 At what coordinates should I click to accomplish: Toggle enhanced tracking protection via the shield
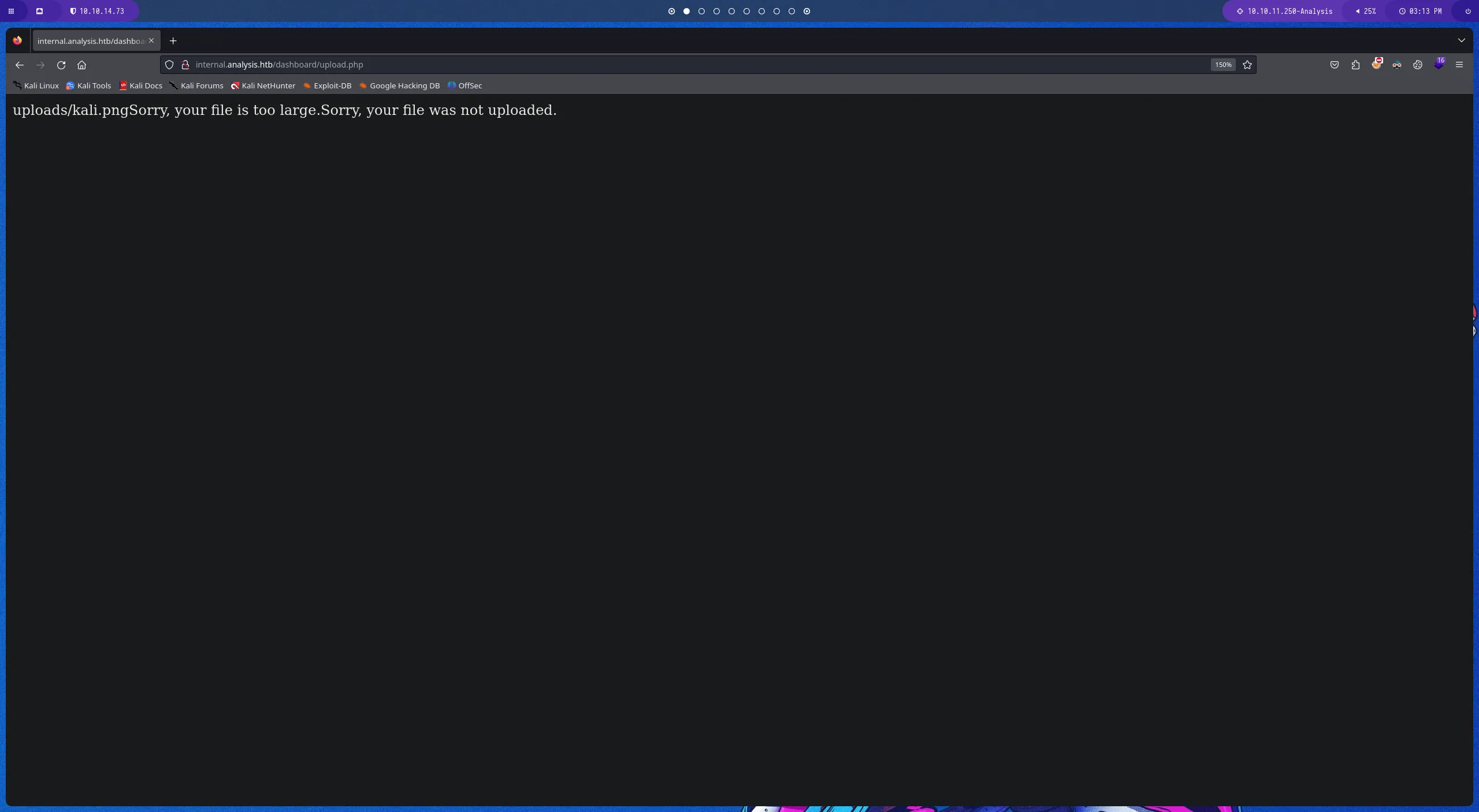[x=169, y=65]
